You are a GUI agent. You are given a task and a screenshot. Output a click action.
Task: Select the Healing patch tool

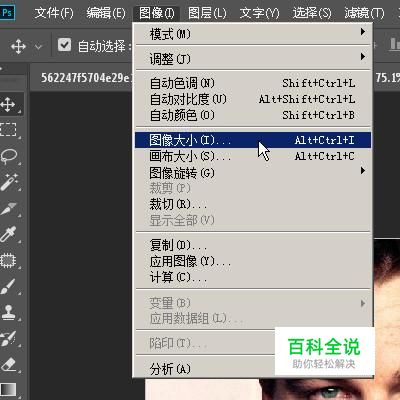click(9, 260)
